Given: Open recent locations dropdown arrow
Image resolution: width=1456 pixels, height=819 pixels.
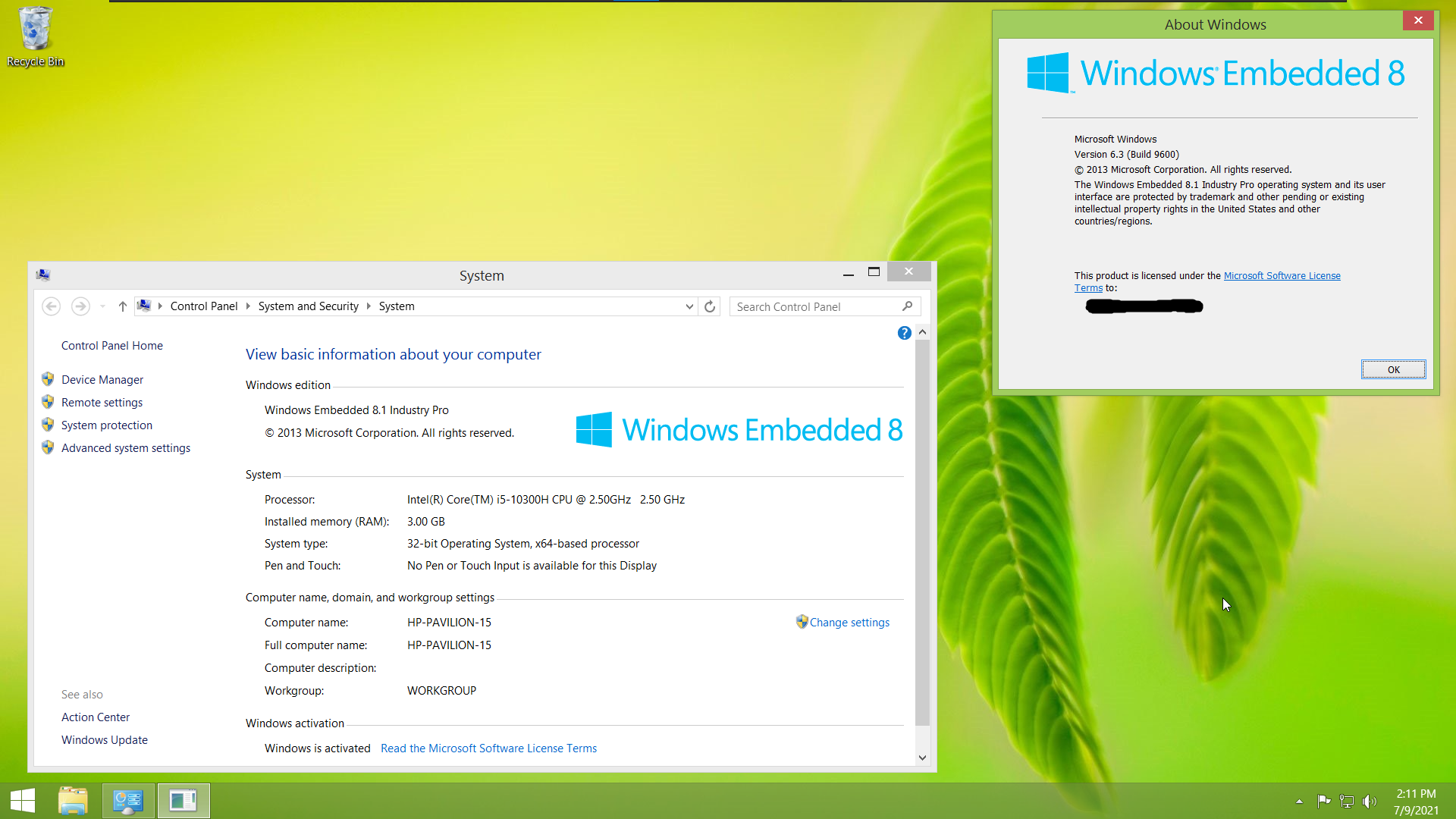Looking at the screenshot, I should point(102,306).
